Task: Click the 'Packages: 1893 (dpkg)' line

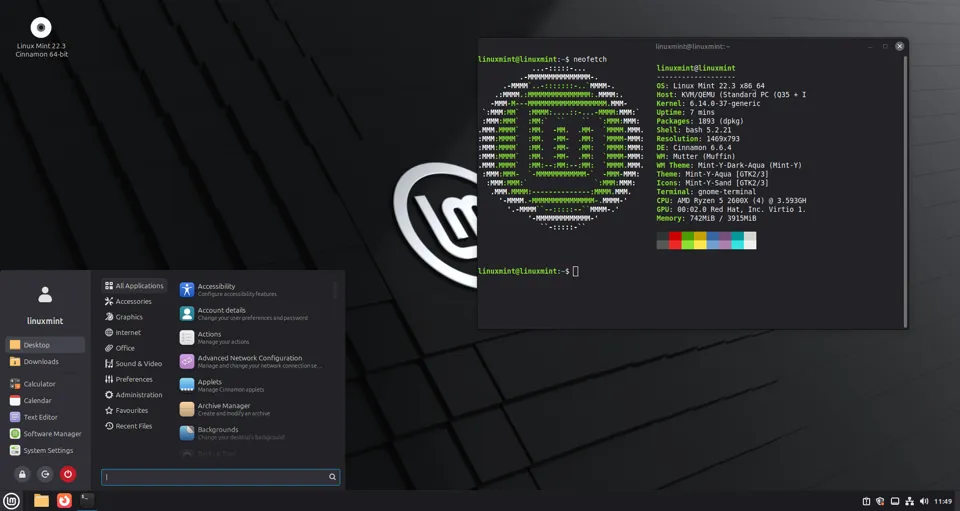Action: pos(700,121)
